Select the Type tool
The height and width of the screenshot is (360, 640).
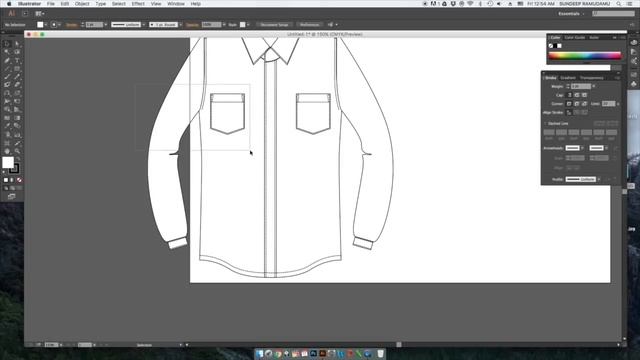click(x=17, y=60)
